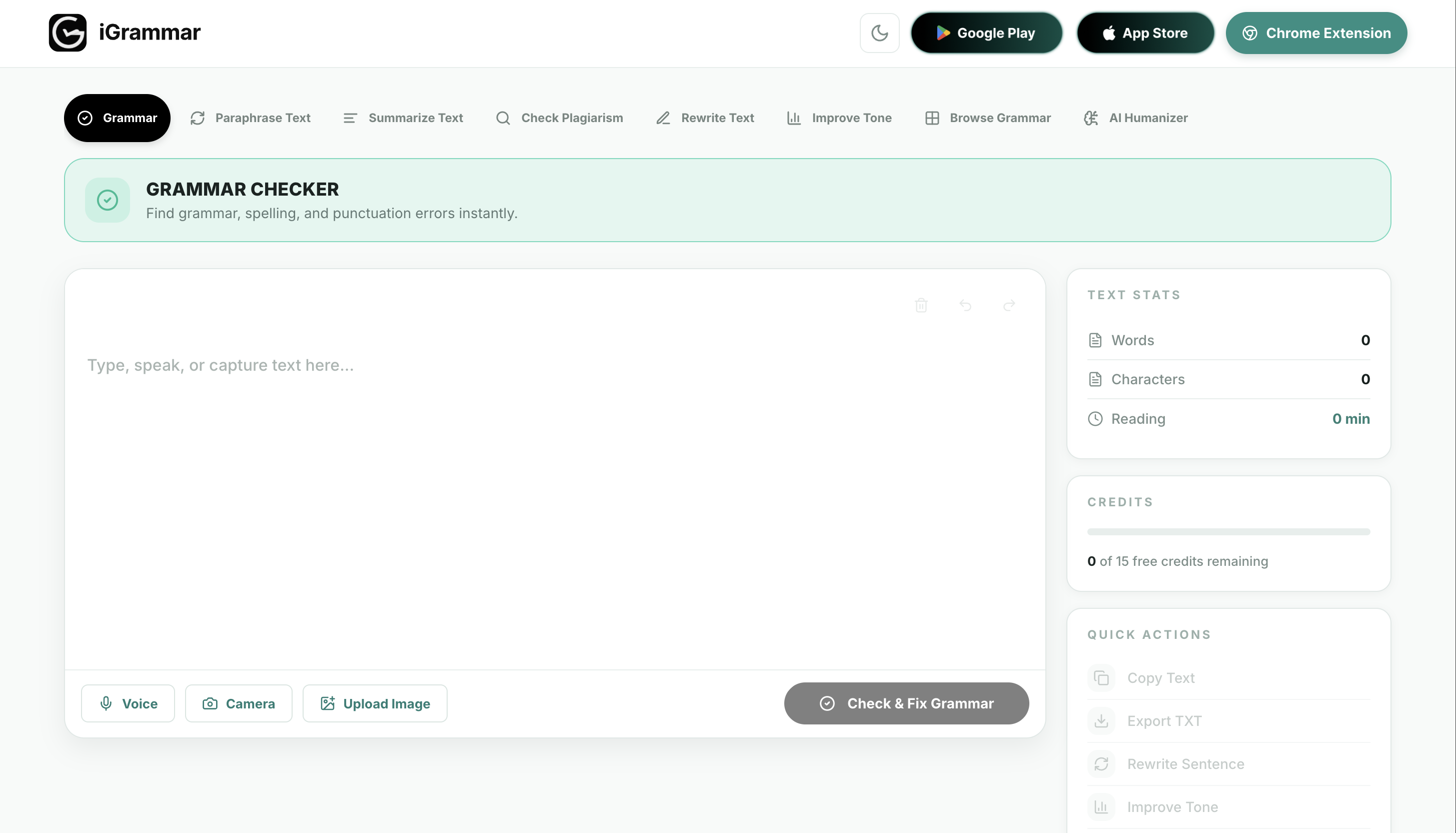1456x833 pixels.
Task: Click the Characters document icon in Text Stats
Action: click(x=1095, y=379)
